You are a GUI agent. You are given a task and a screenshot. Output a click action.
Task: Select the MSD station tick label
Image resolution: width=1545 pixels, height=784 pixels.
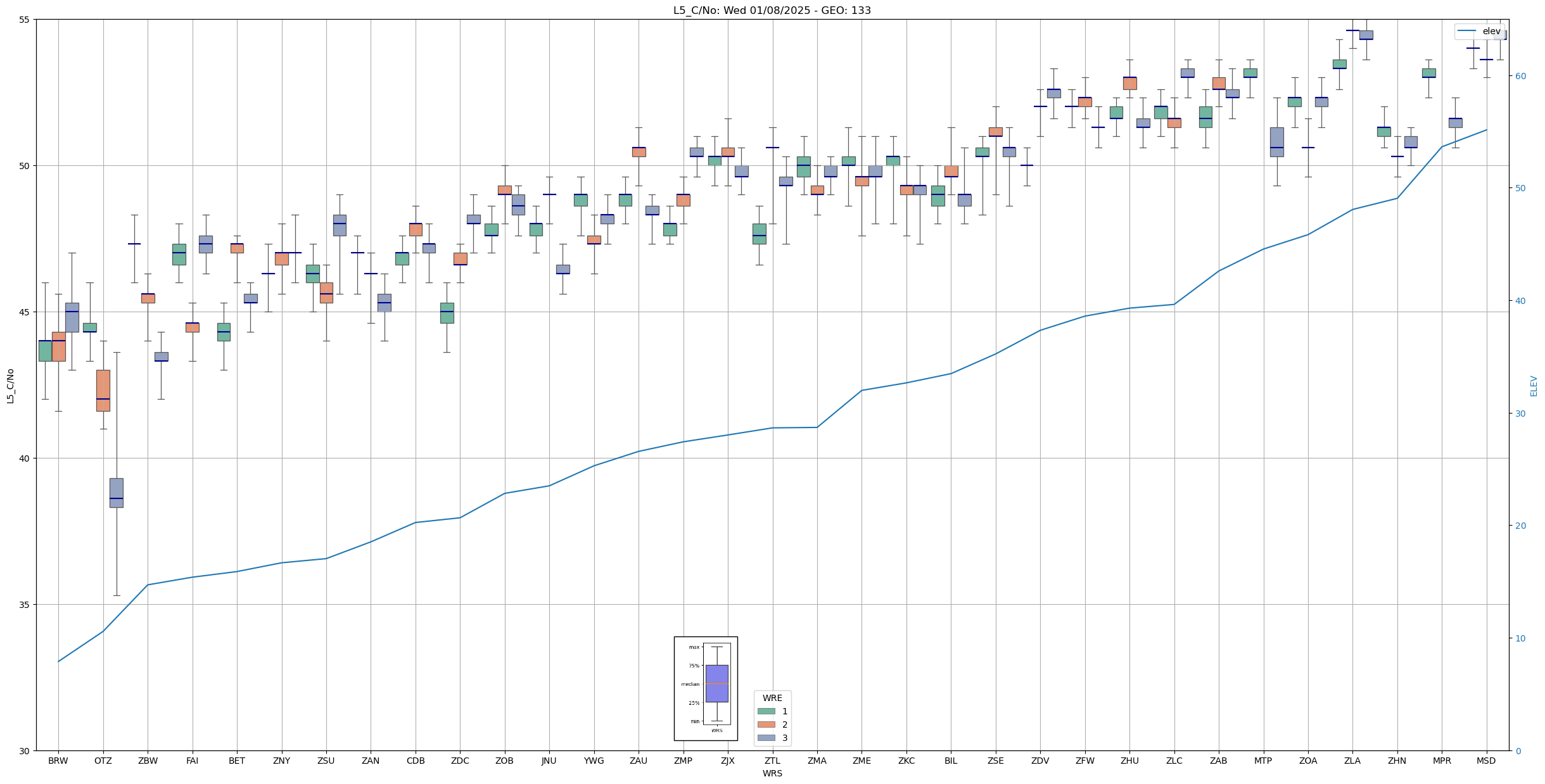(x=1485, y=761)
